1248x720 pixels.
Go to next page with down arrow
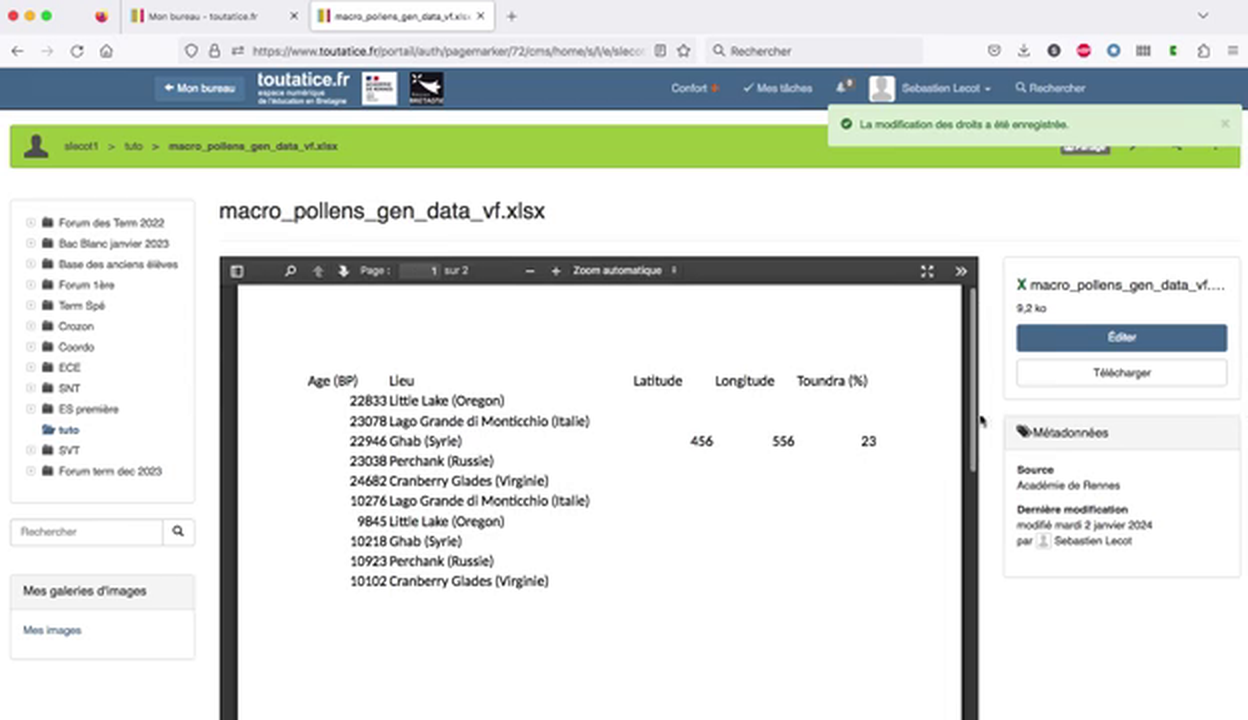(x=343, y=270)
